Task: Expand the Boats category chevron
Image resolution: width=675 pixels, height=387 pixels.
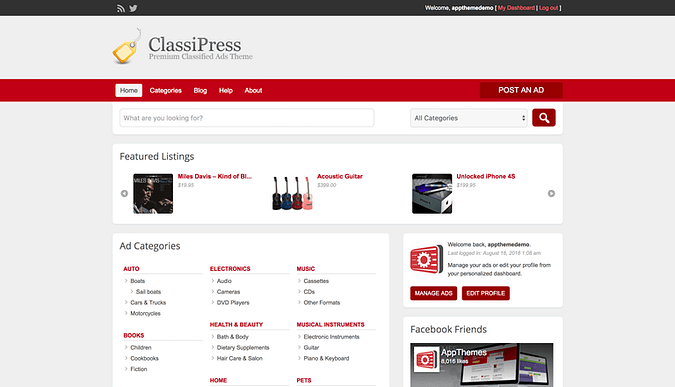Action: (x=126, y=281)
